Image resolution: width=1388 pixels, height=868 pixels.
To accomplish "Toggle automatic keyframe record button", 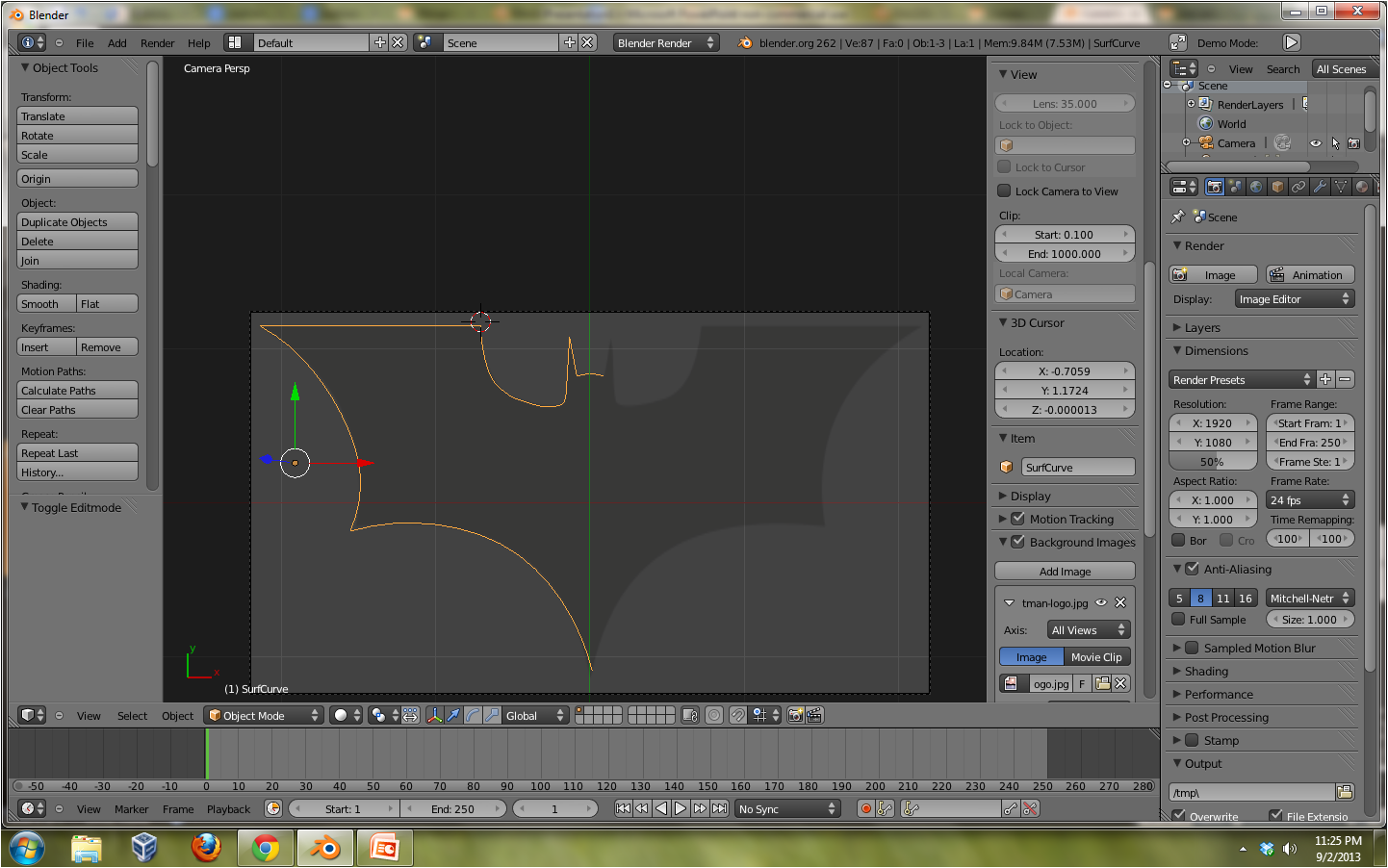I will pos(866,808).
